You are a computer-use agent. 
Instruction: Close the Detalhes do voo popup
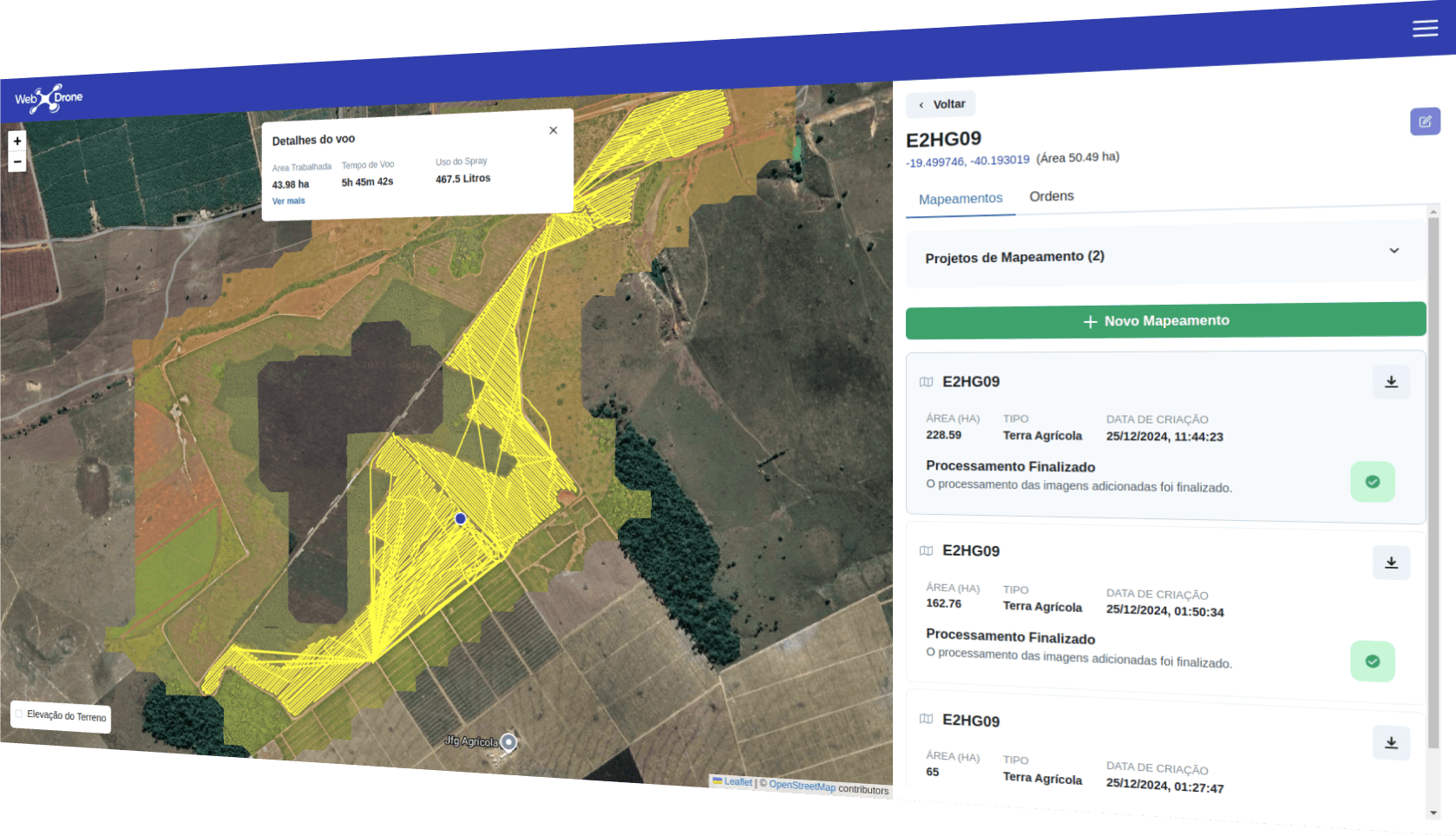(553, 130)
